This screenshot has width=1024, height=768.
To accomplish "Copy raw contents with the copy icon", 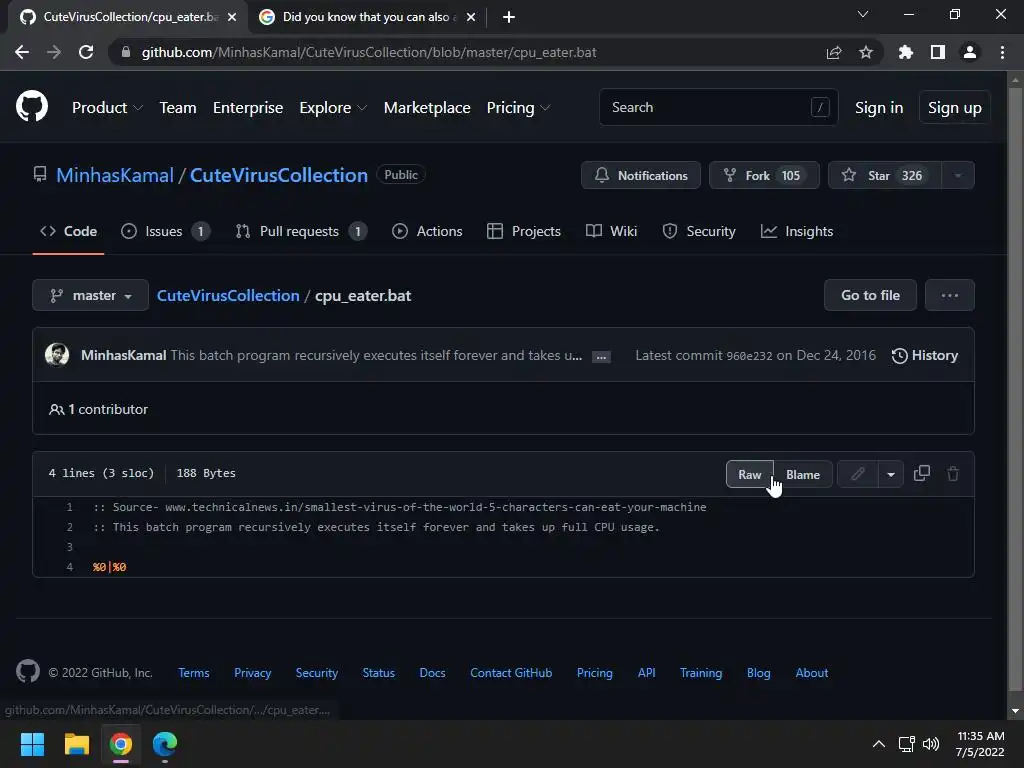I will [921, 473].
